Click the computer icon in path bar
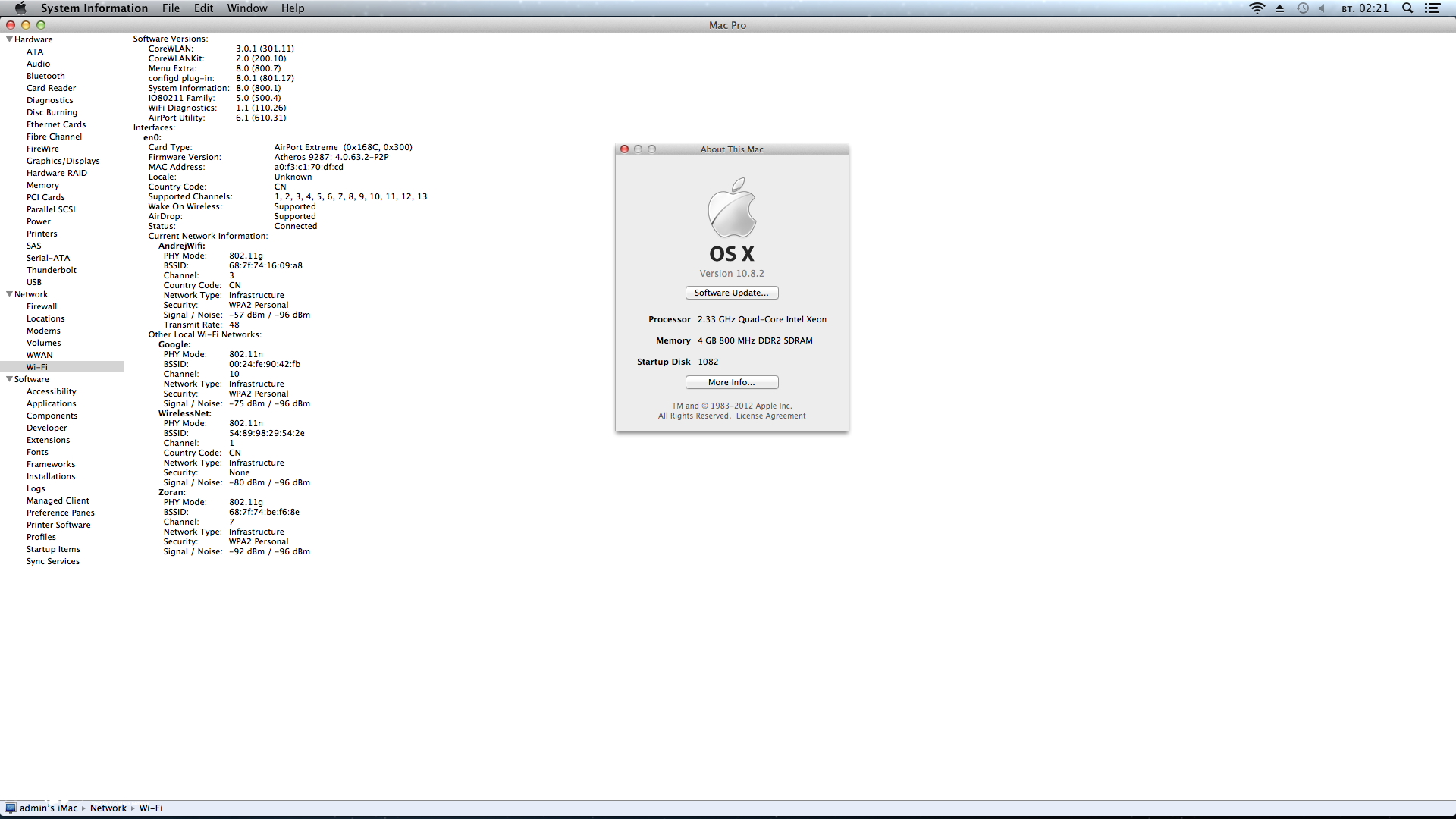 pyautogui.click(x=11, y=808)
